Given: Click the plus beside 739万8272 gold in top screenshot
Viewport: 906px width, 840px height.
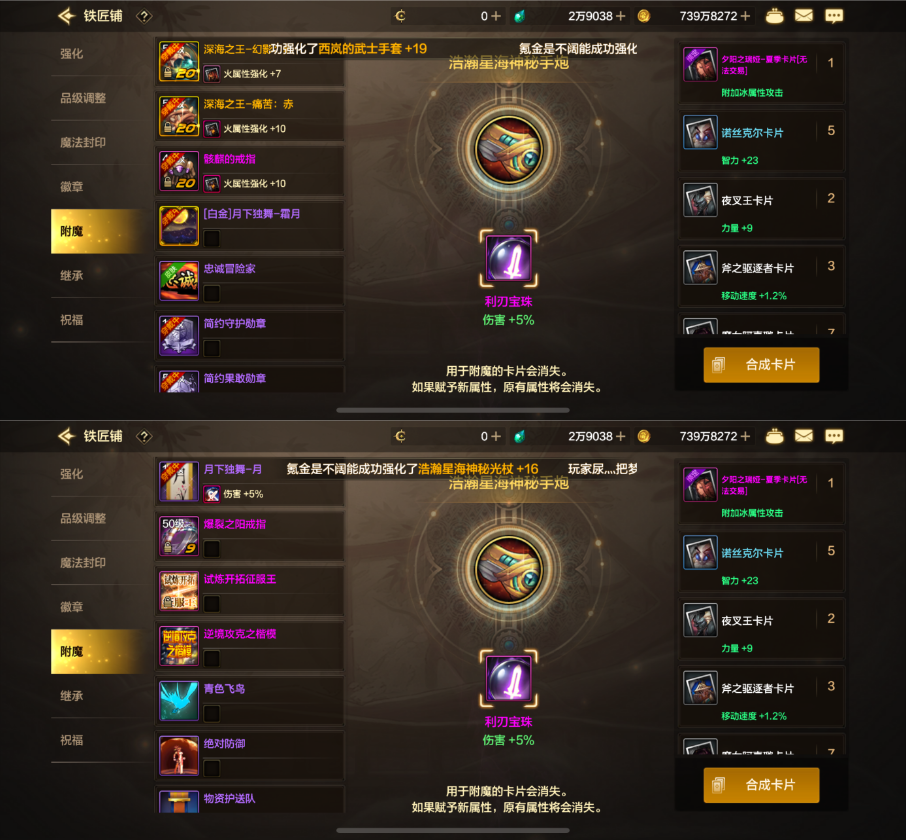Looking at the screenshot, I should 745,16.
